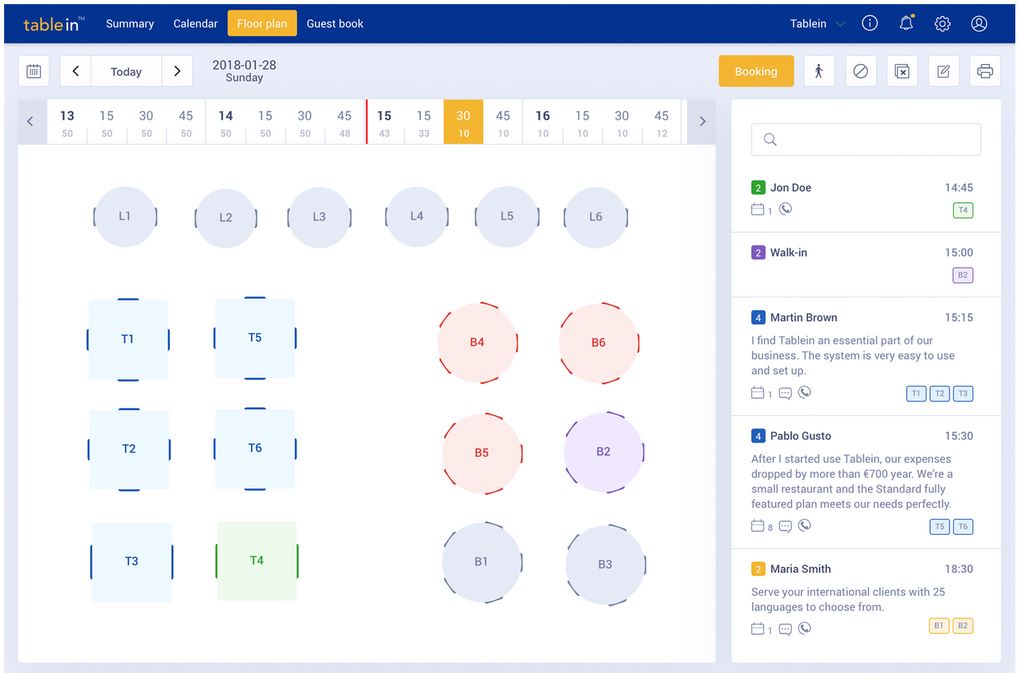Click the Booking button
This screenshot has width=1018, height=673.
click(756, 71)
